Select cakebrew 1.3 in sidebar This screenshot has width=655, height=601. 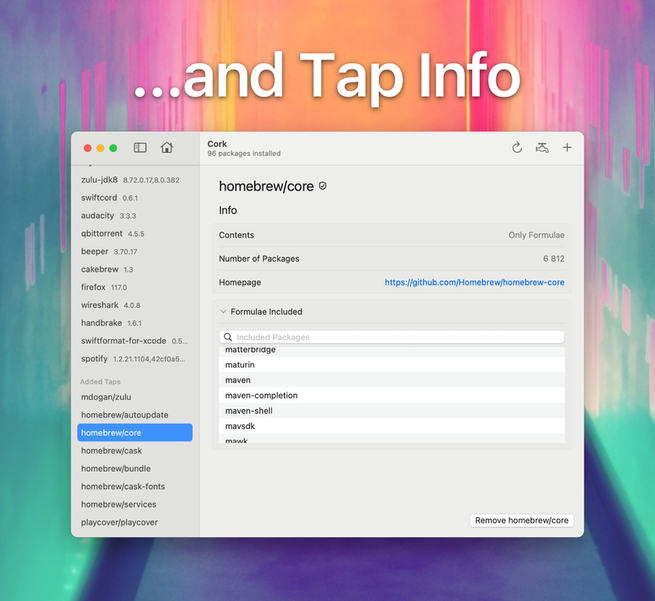click(135, 269)
